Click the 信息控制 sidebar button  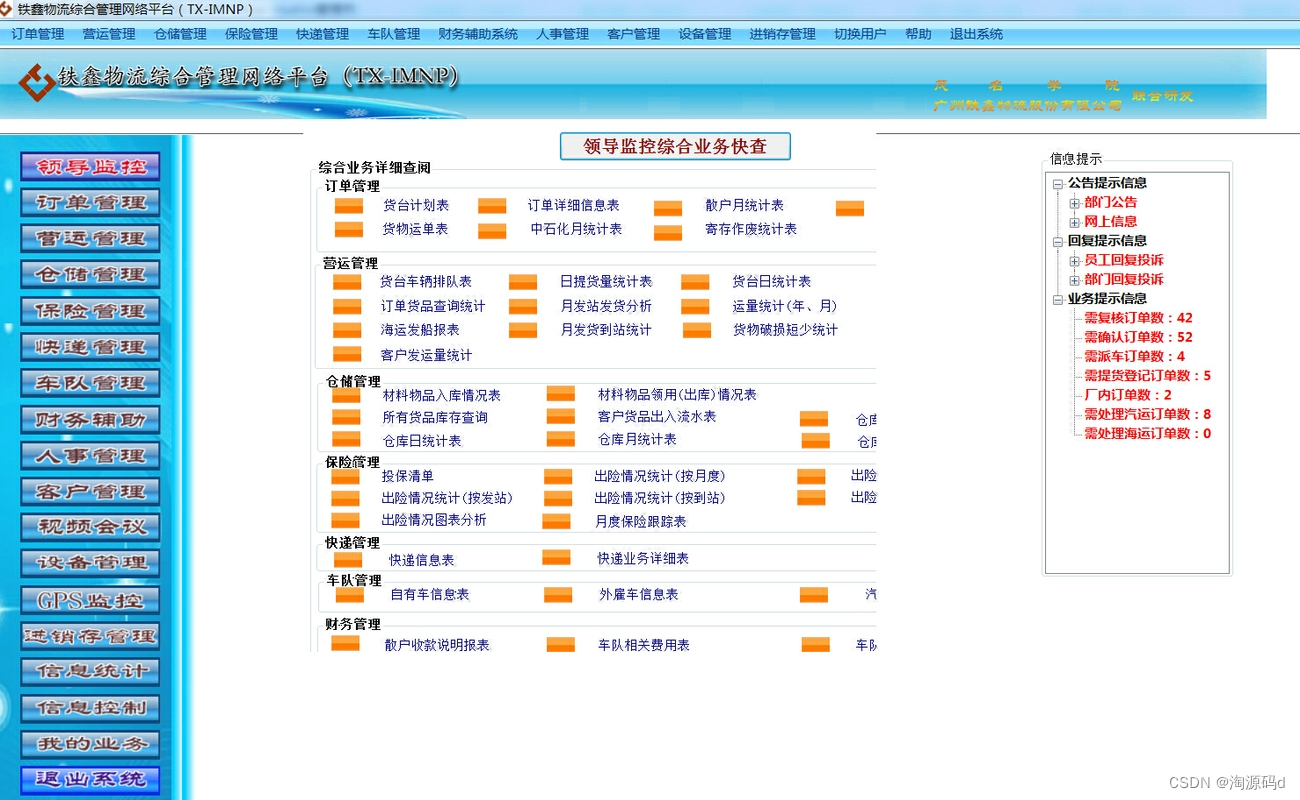coord(91,708)
